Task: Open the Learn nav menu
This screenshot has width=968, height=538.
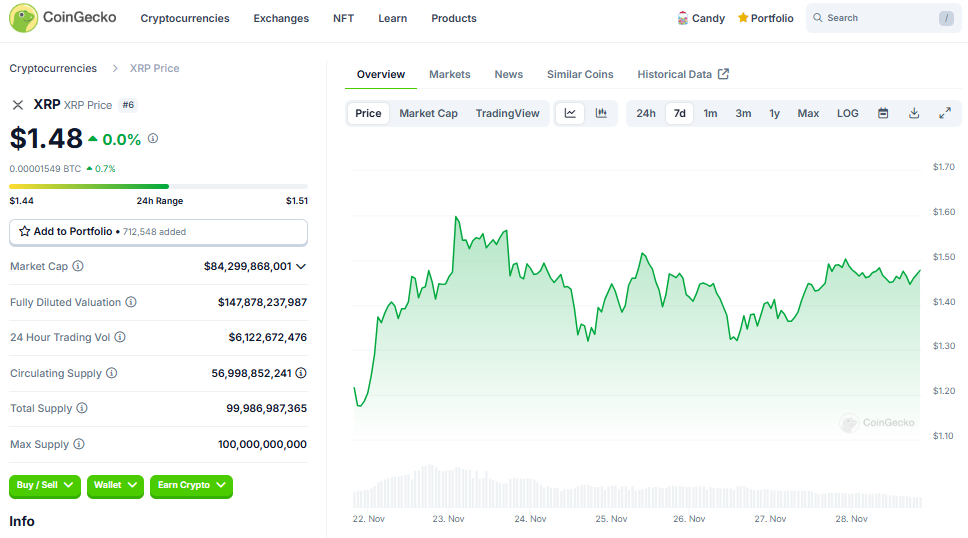Action: point(393,19)
